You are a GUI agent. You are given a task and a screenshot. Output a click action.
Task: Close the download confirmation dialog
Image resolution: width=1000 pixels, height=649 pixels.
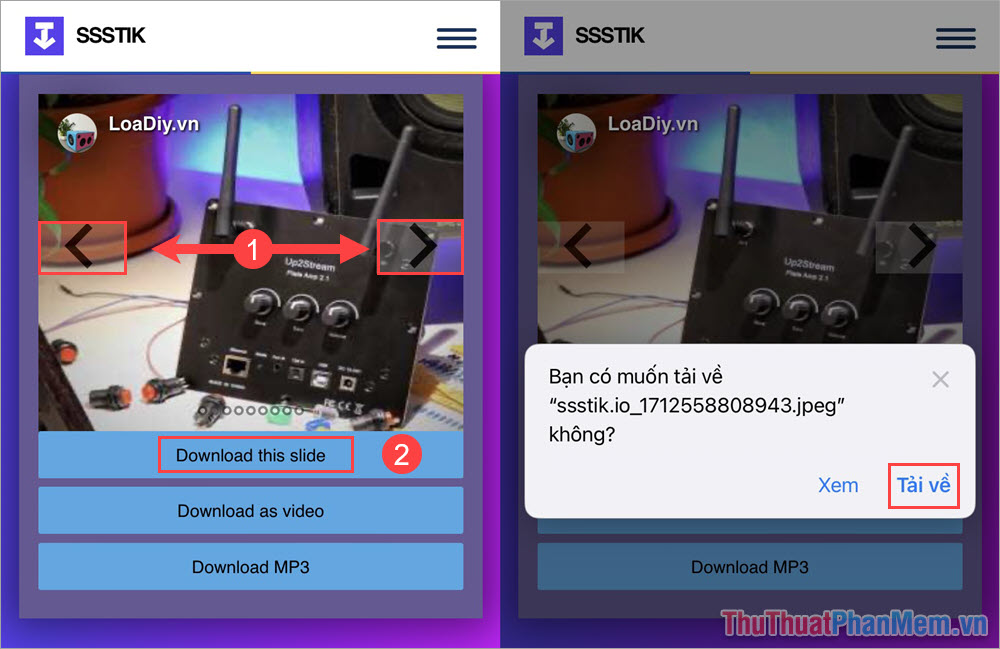(x=939, y=379)
